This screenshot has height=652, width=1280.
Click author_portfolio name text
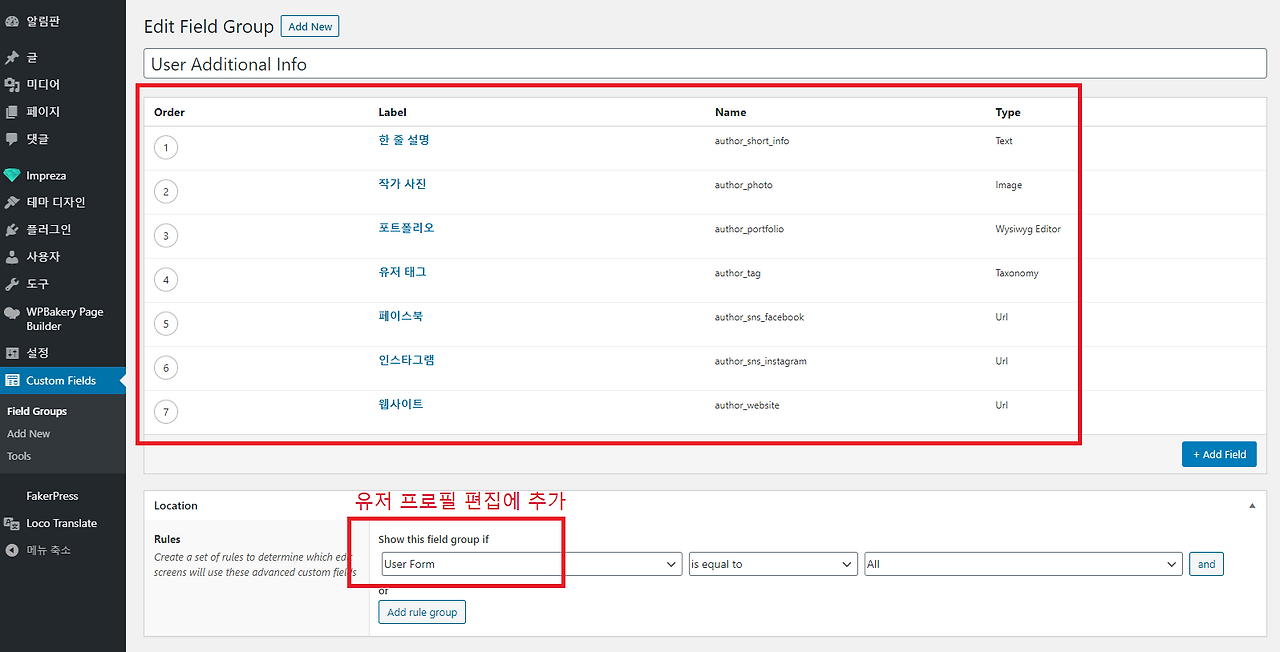[x=750, y=229]
